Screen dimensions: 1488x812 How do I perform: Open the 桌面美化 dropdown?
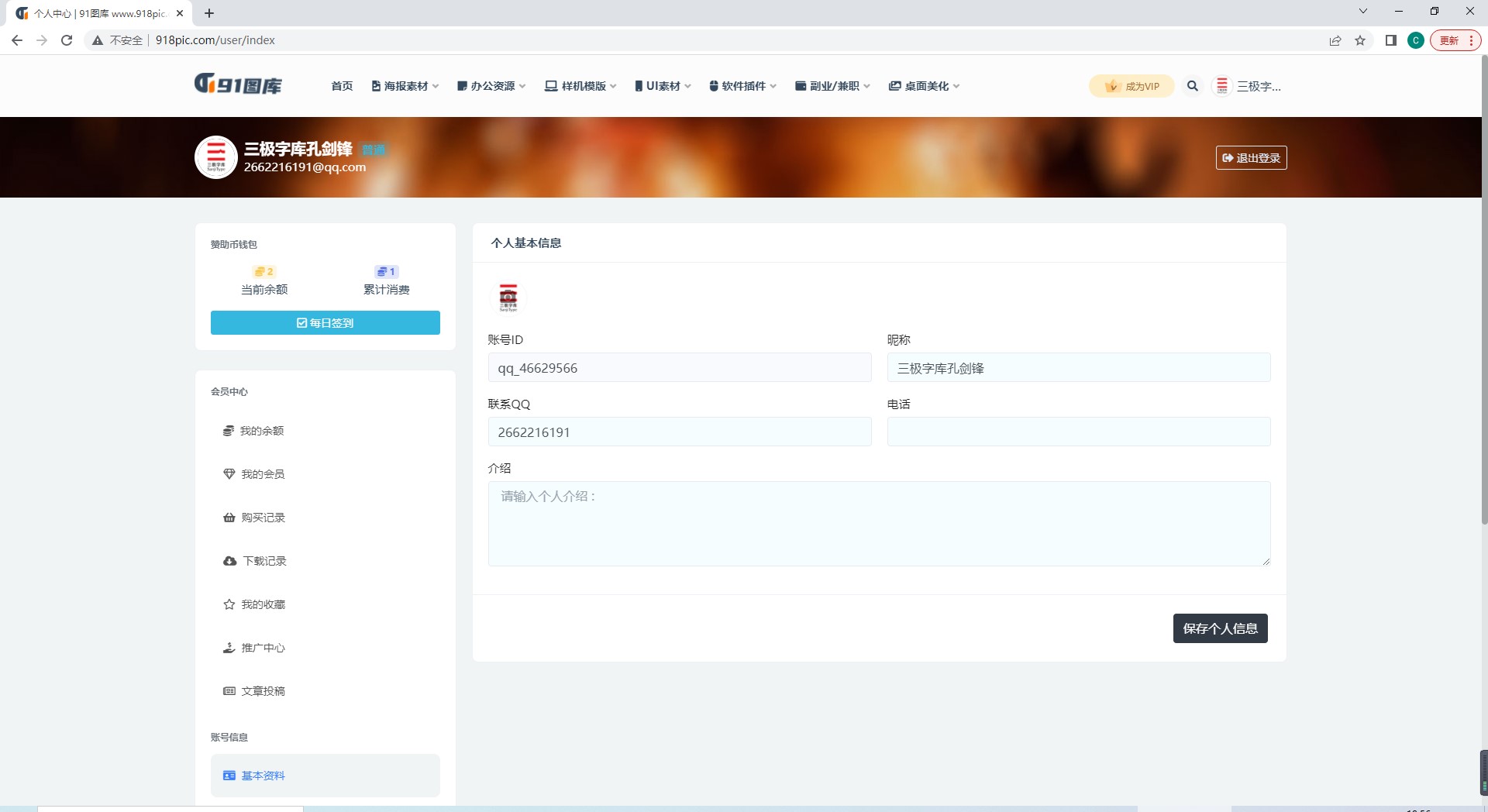[922, 86]
